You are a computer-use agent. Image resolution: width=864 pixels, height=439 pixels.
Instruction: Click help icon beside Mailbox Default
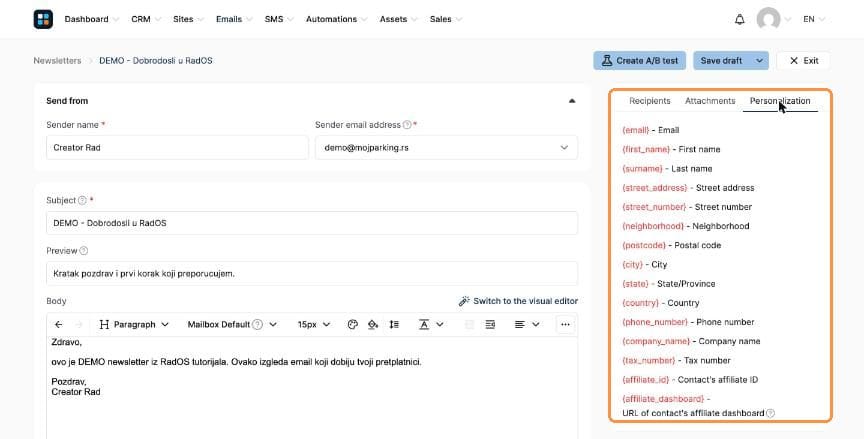(x=257, y=324)
